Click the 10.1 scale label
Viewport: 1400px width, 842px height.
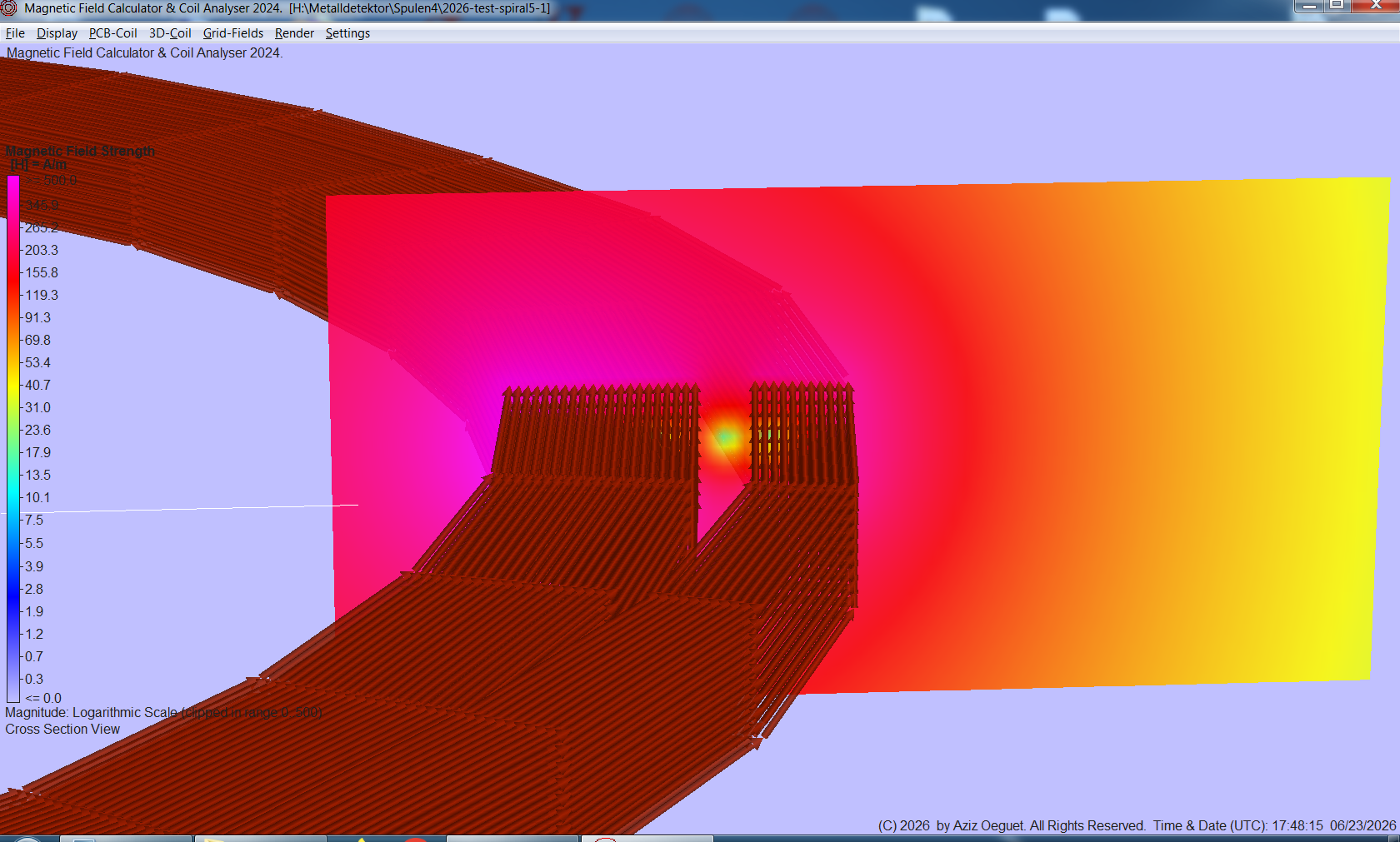point(37,497)
